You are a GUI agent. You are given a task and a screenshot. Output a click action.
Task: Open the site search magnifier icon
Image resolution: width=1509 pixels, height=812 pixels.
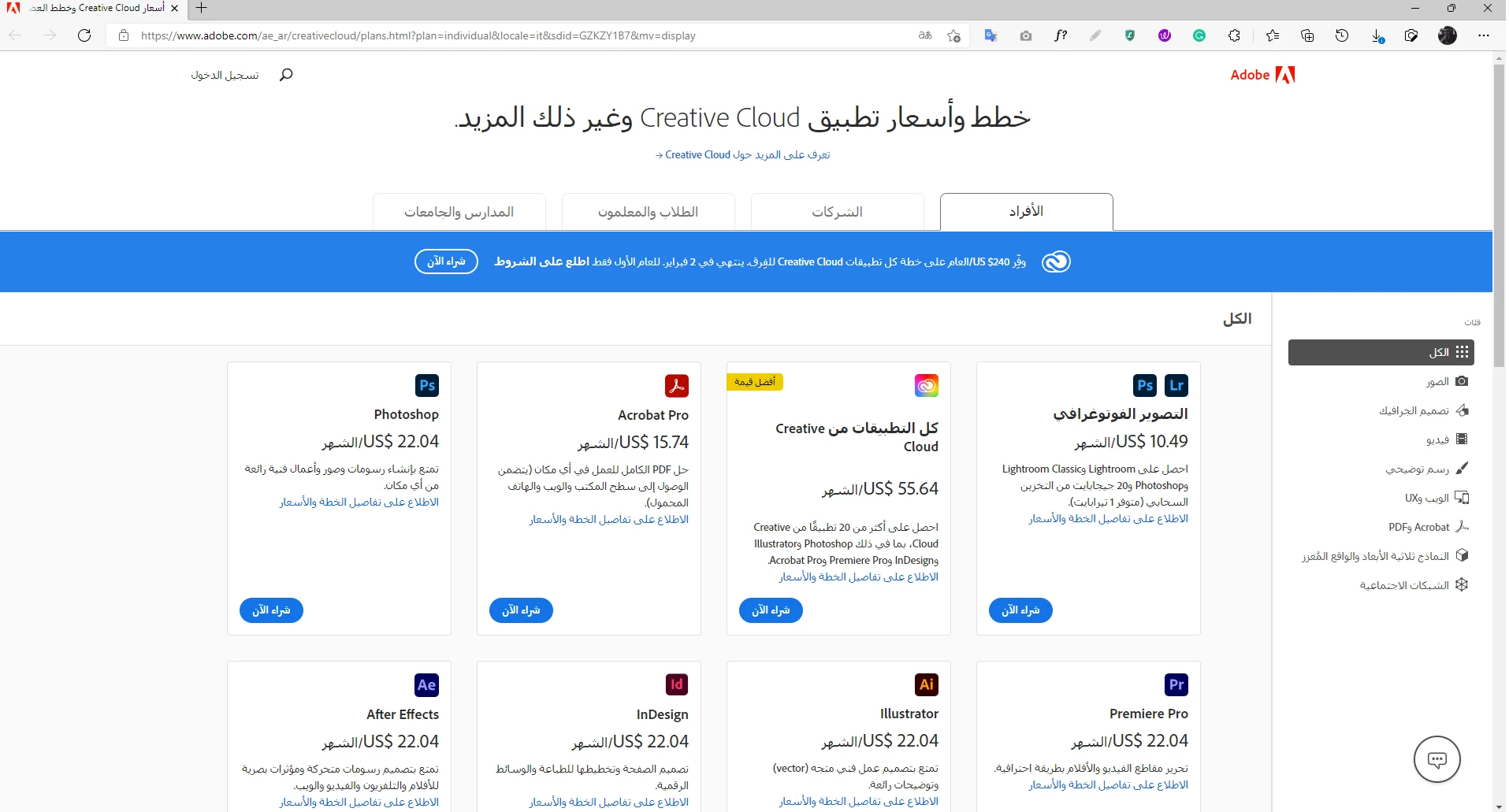(286, 75)
